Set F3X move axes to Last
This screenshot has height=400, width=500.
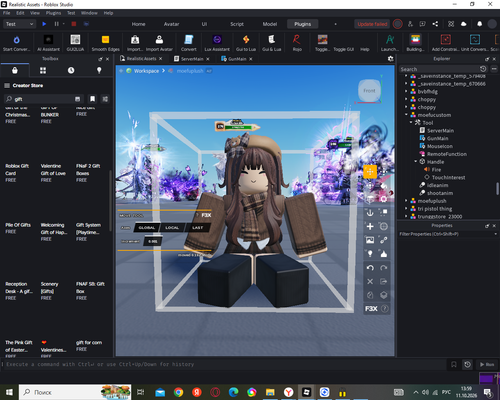pos(197,228)
